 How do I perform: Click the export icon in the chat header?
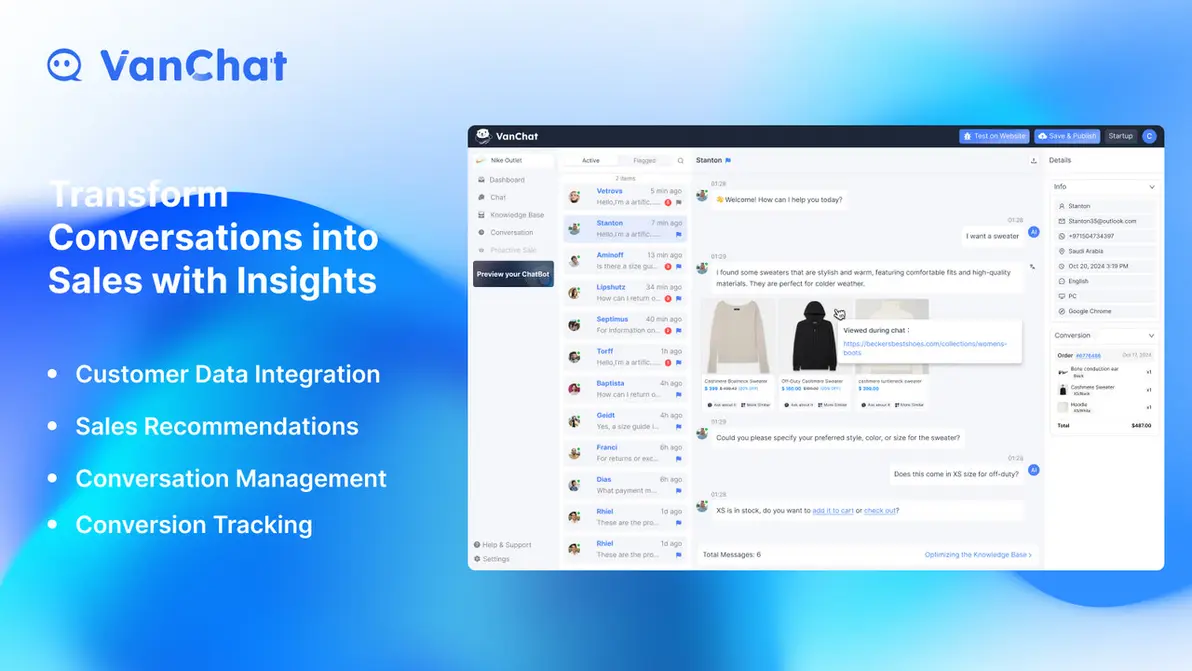[x=1034, y=160]
